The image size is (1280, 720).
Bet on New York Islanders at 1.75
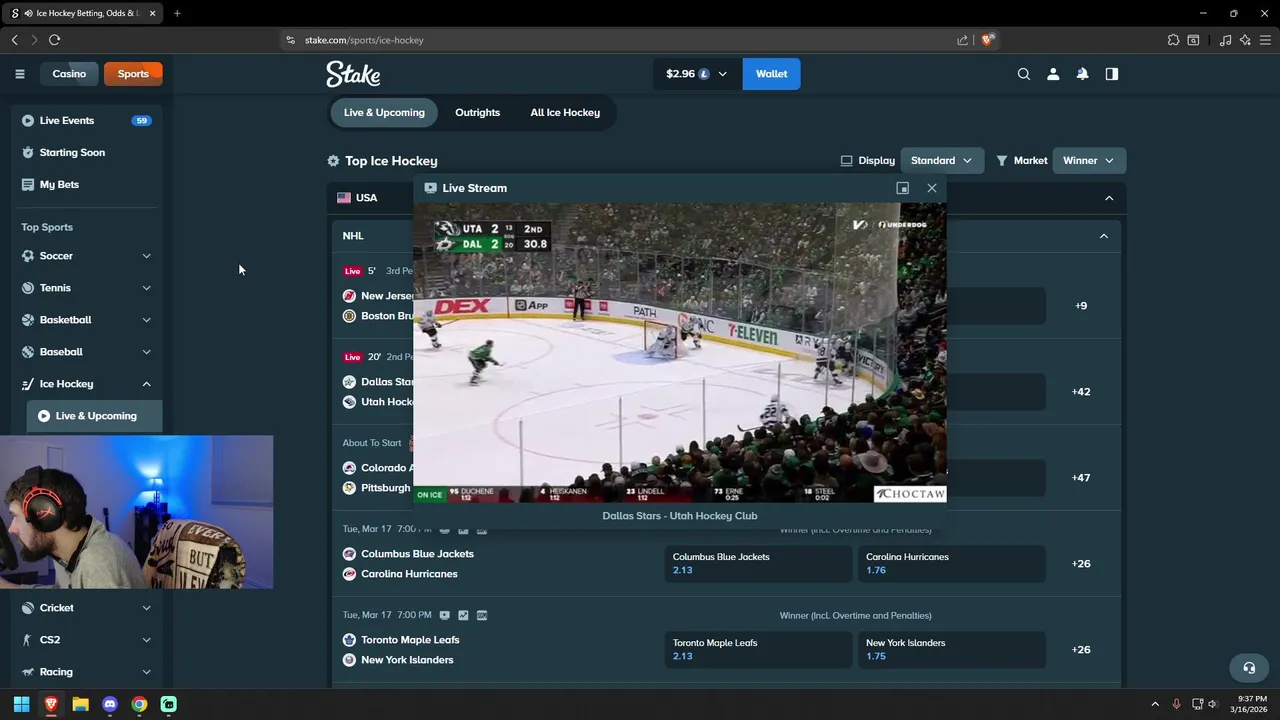click(x=951, y=650)
